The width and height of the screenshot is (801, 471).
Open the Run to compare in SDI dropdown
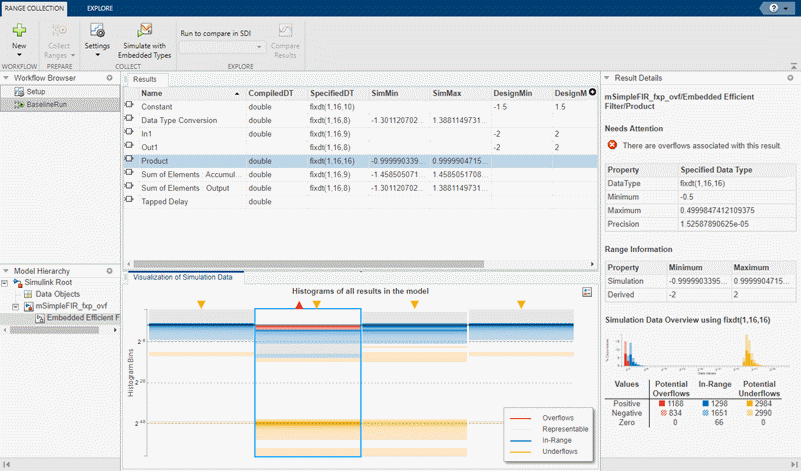click(x=221, y=47)
